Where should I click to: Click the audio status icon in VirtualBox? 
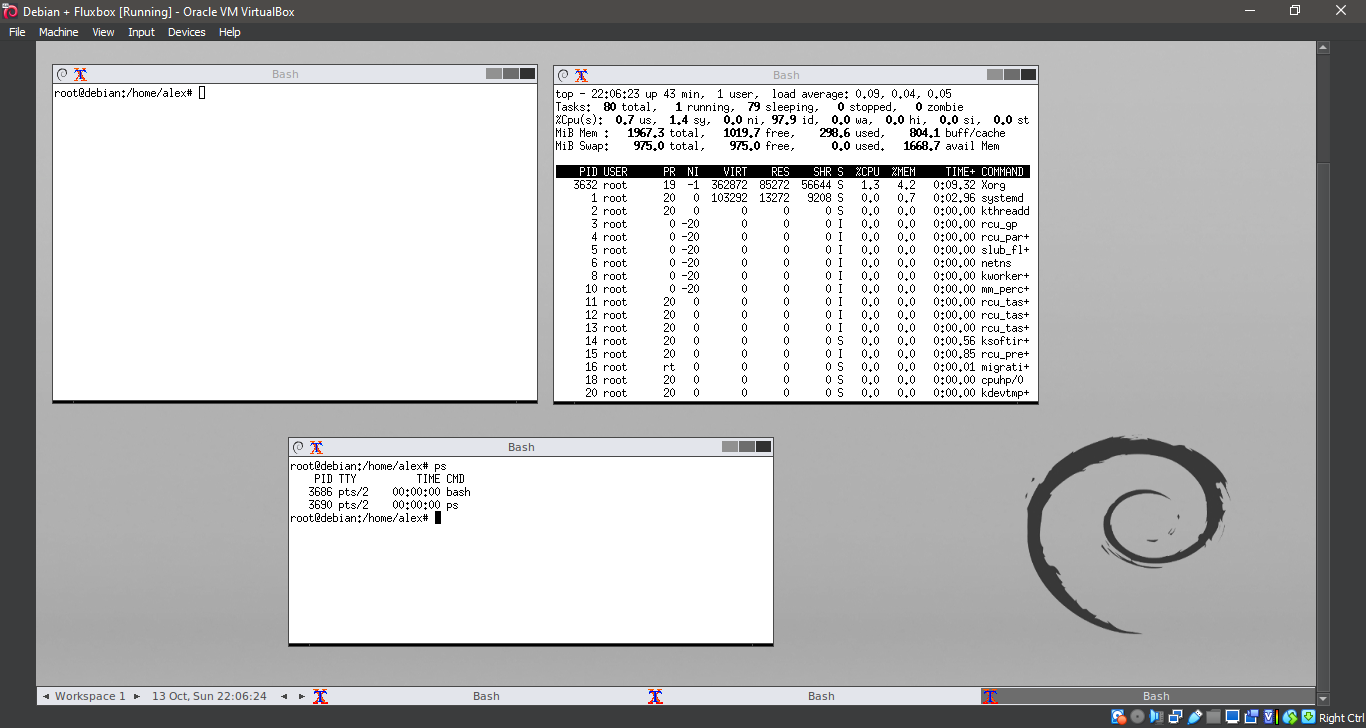click(x=1156, y=716)
